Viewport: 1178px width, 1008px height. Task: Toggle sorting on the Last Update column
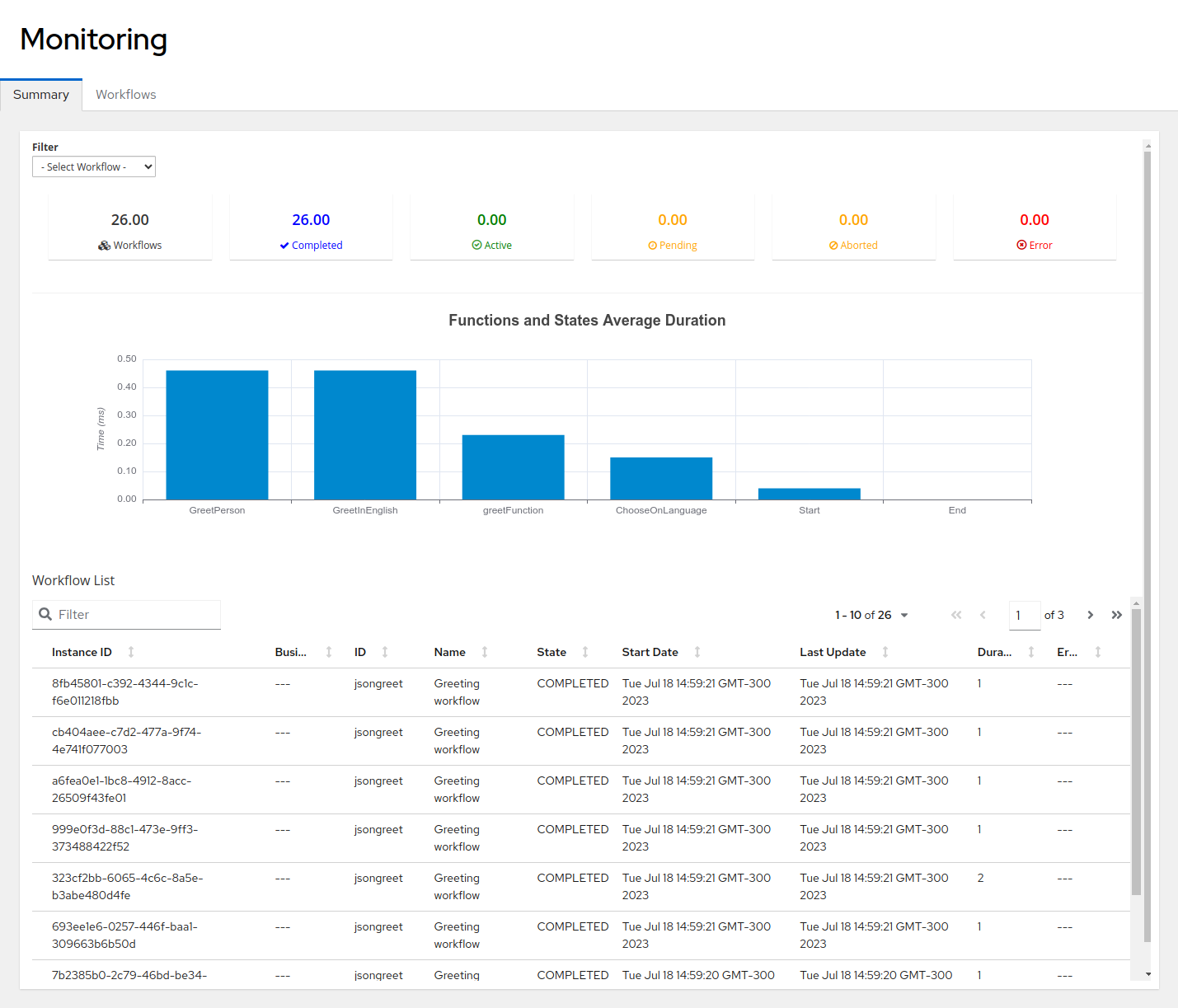coord(885,651)
